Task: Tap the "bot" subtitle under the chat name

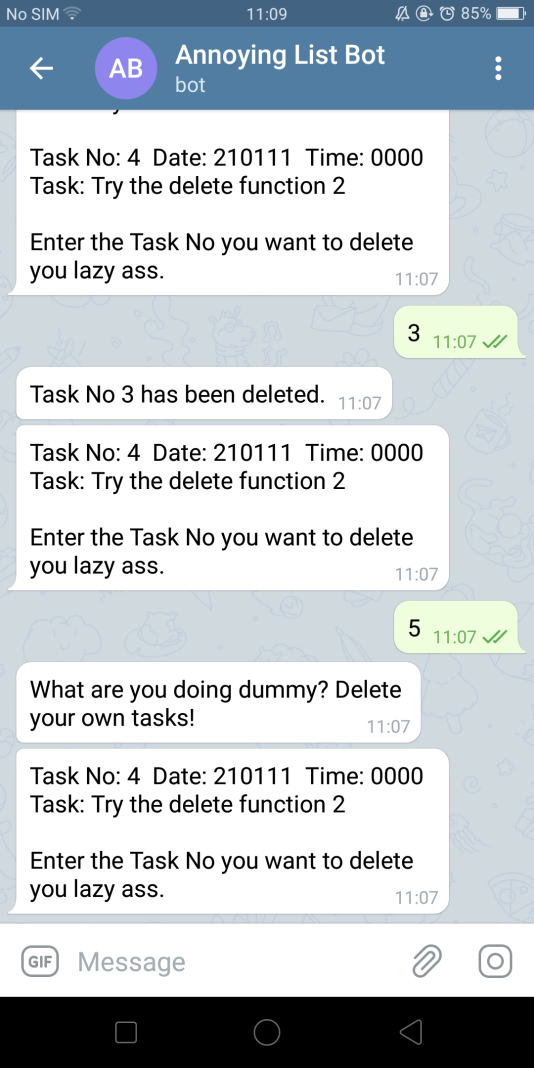Action: coord(190,85)
